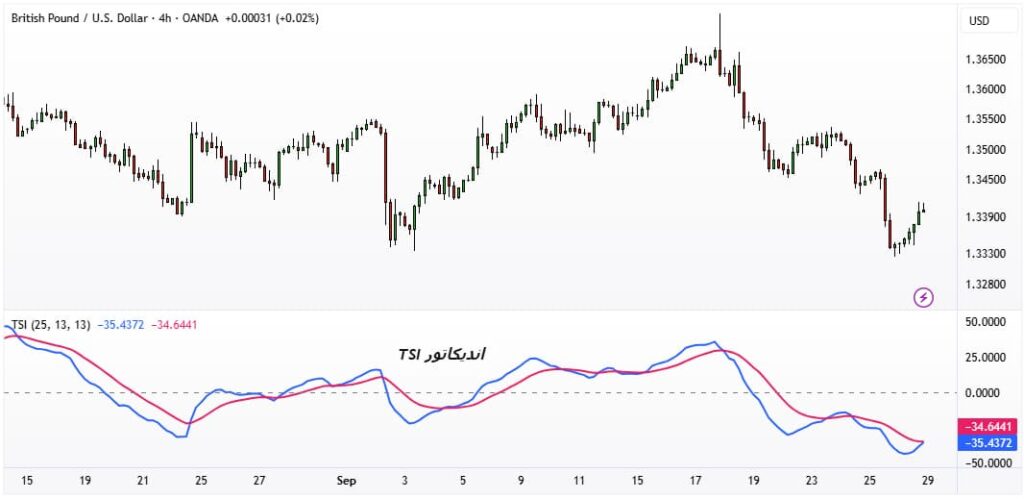
Task: Click the purple lightning bolt icon
Action: 925,297
